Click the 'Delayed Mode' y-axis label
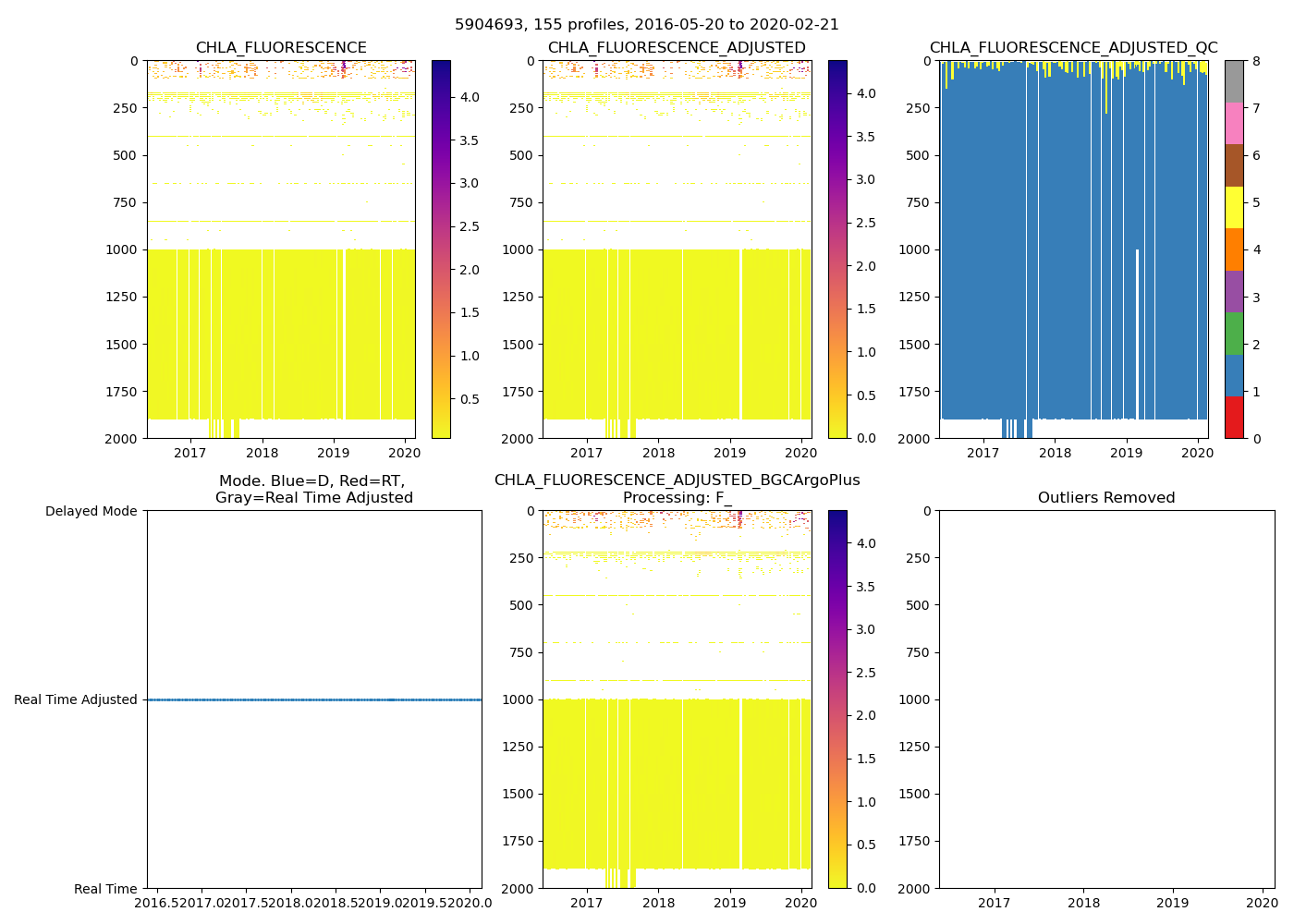The height and width of the screenshot is (924, 1294). point(91,511)
